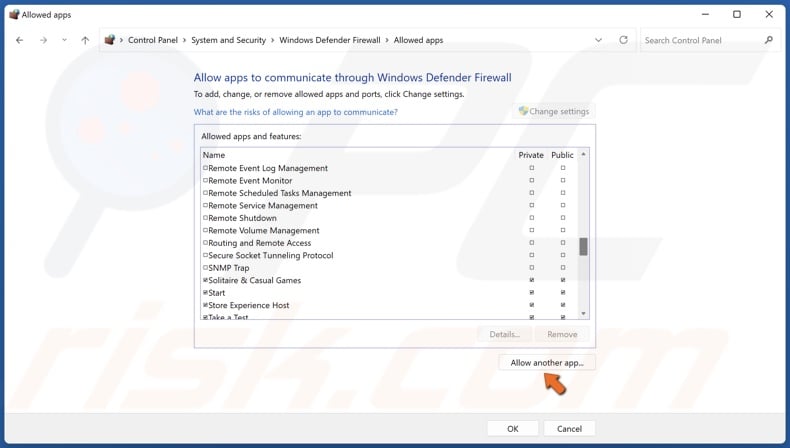Click the Remove button
The height and width of the screenshot is (448, 790).
click(x=562, y=334)
